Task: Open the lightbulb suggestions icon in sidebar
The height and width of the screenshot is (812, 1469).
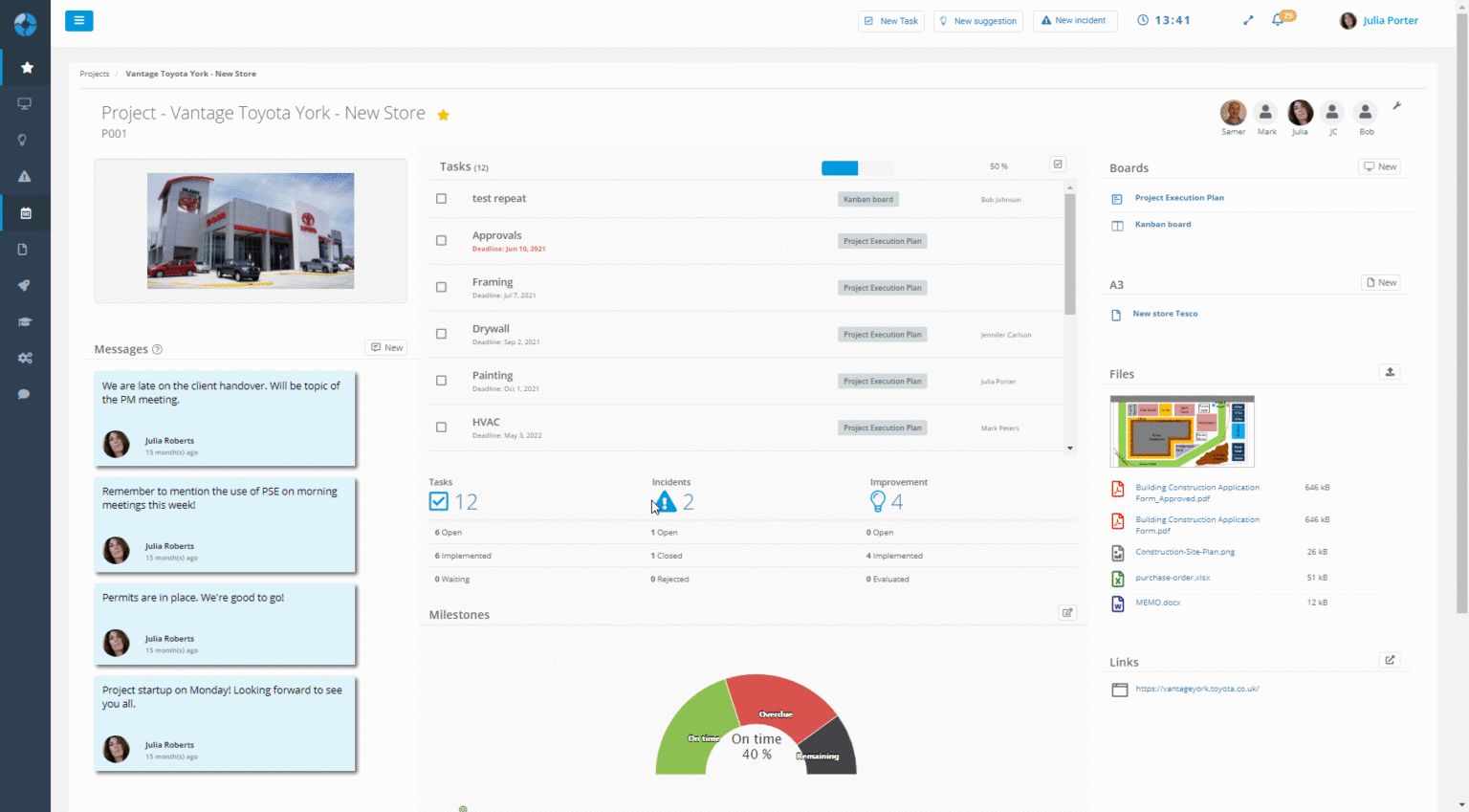Action: tap(25, 140)
